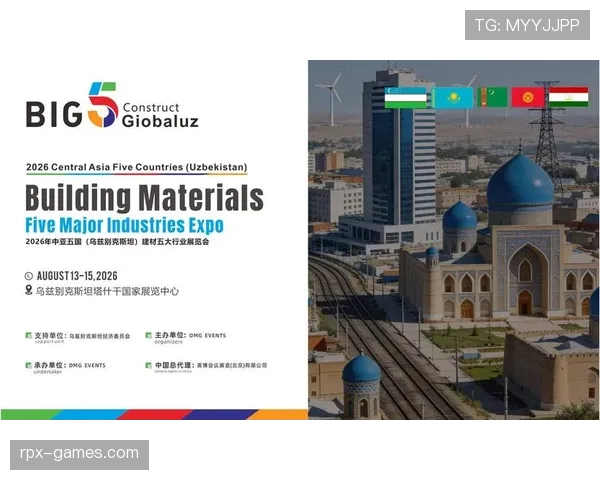Click the cityscape photo with blue domes

click(x=453, y=240)
